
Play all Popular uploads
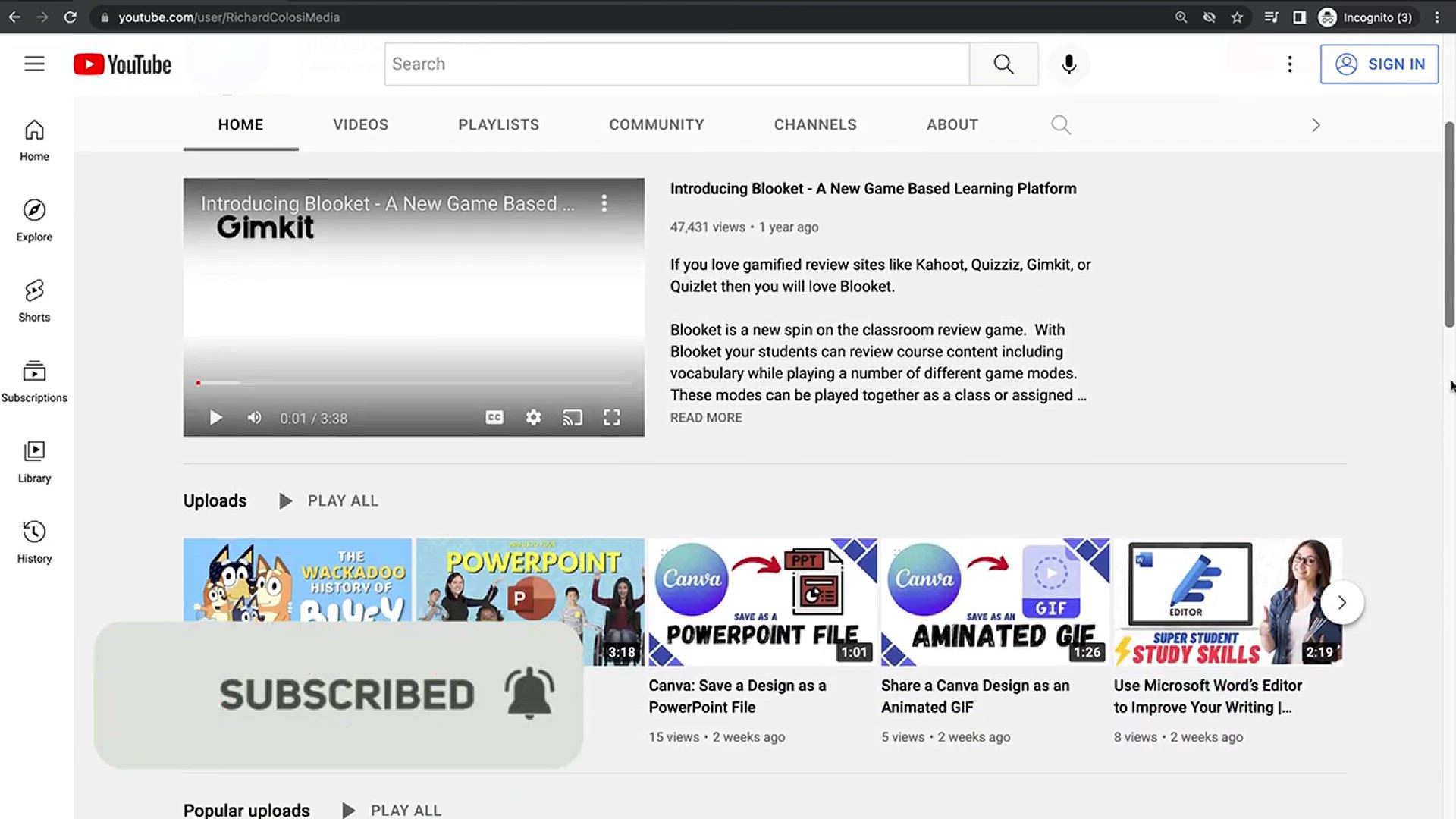[x=392, y=810]
